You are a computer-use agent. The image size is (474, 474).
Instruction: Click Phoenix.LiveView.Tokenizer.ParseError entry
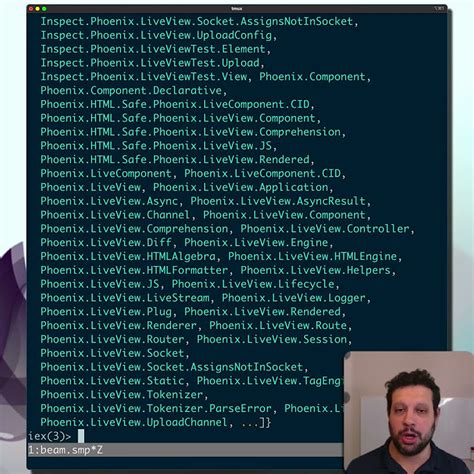[x=156, y=408]
